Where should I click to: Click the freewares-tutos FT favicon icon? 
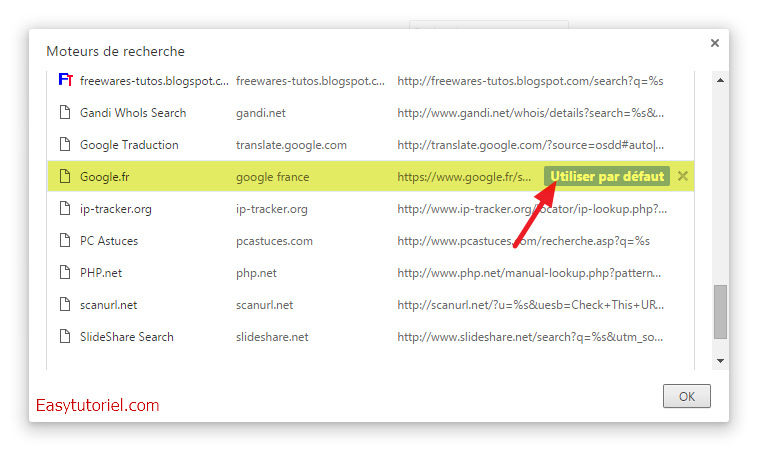(x=65, y=79)
